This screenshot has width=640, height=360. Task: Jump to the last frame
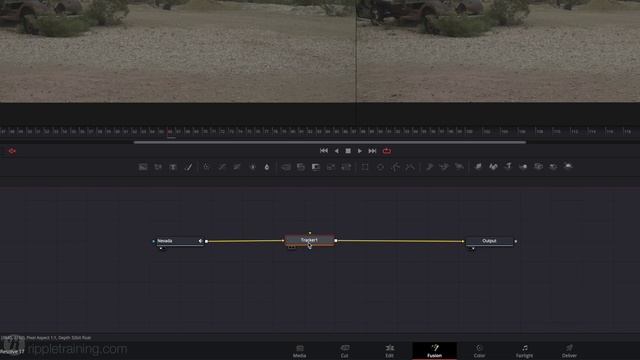372,151
